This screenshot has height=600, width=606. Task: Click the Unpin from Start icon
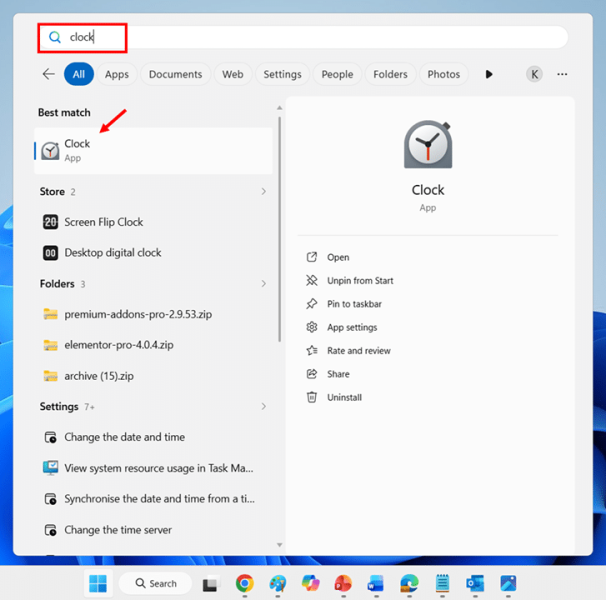pos(312,280)
